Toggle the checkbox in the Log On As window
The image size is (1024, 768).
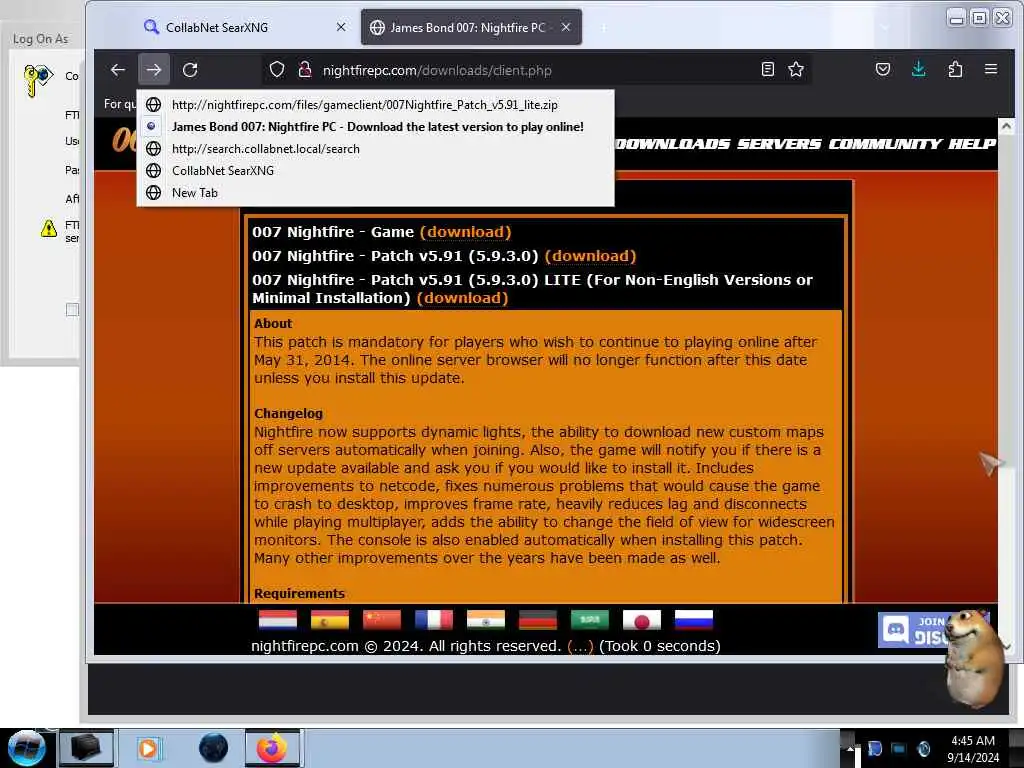pos(72,310)
